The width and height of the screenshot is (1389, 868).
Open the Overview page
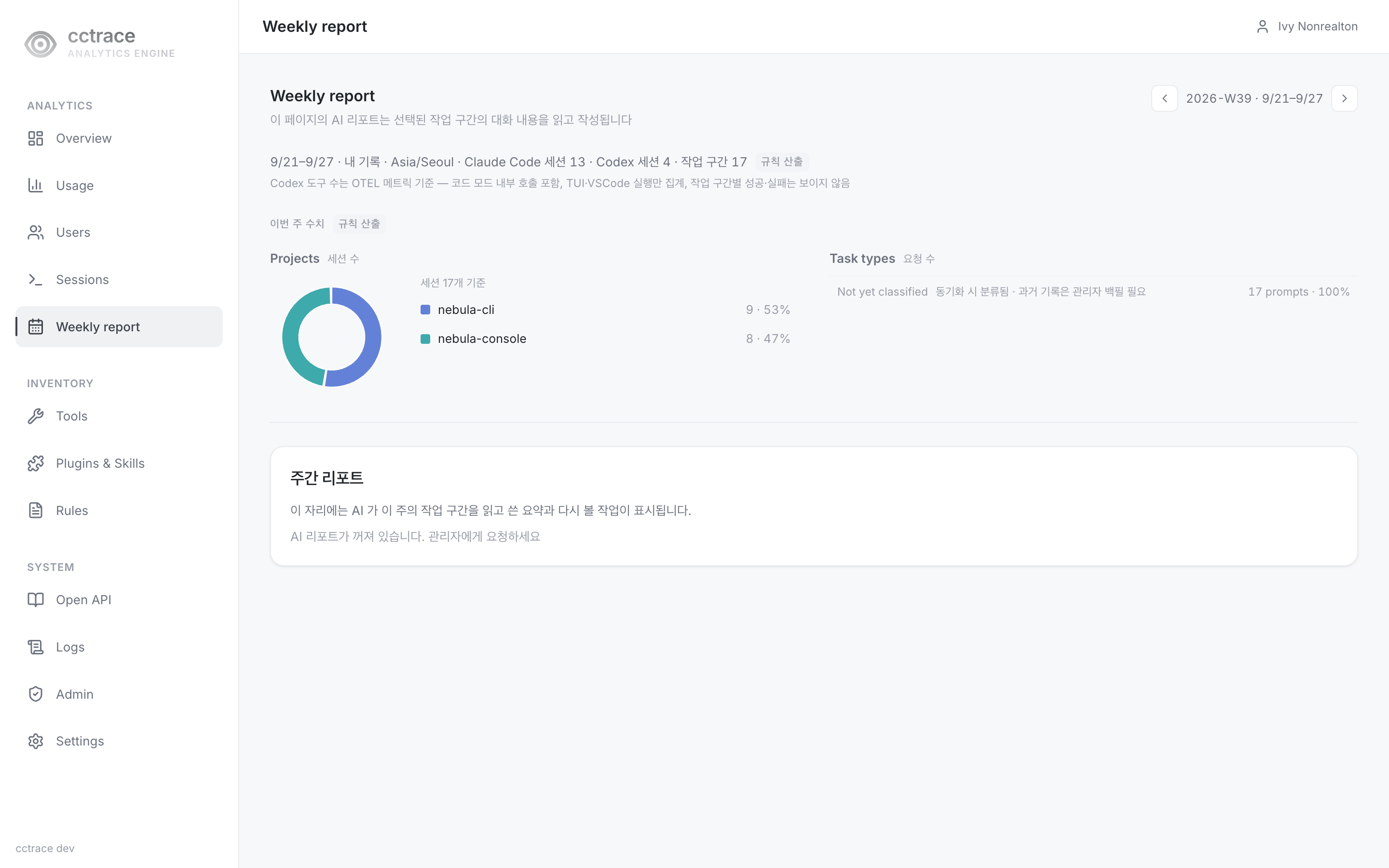(x=119, y=138)
